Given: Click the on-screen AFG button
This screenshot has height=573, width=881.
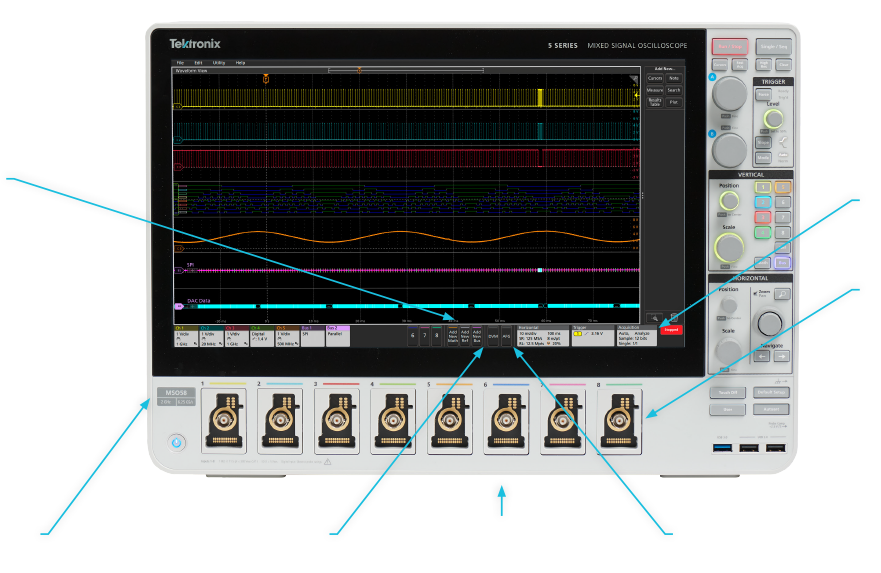Looking at the screenshot, I should click(507, 336).
